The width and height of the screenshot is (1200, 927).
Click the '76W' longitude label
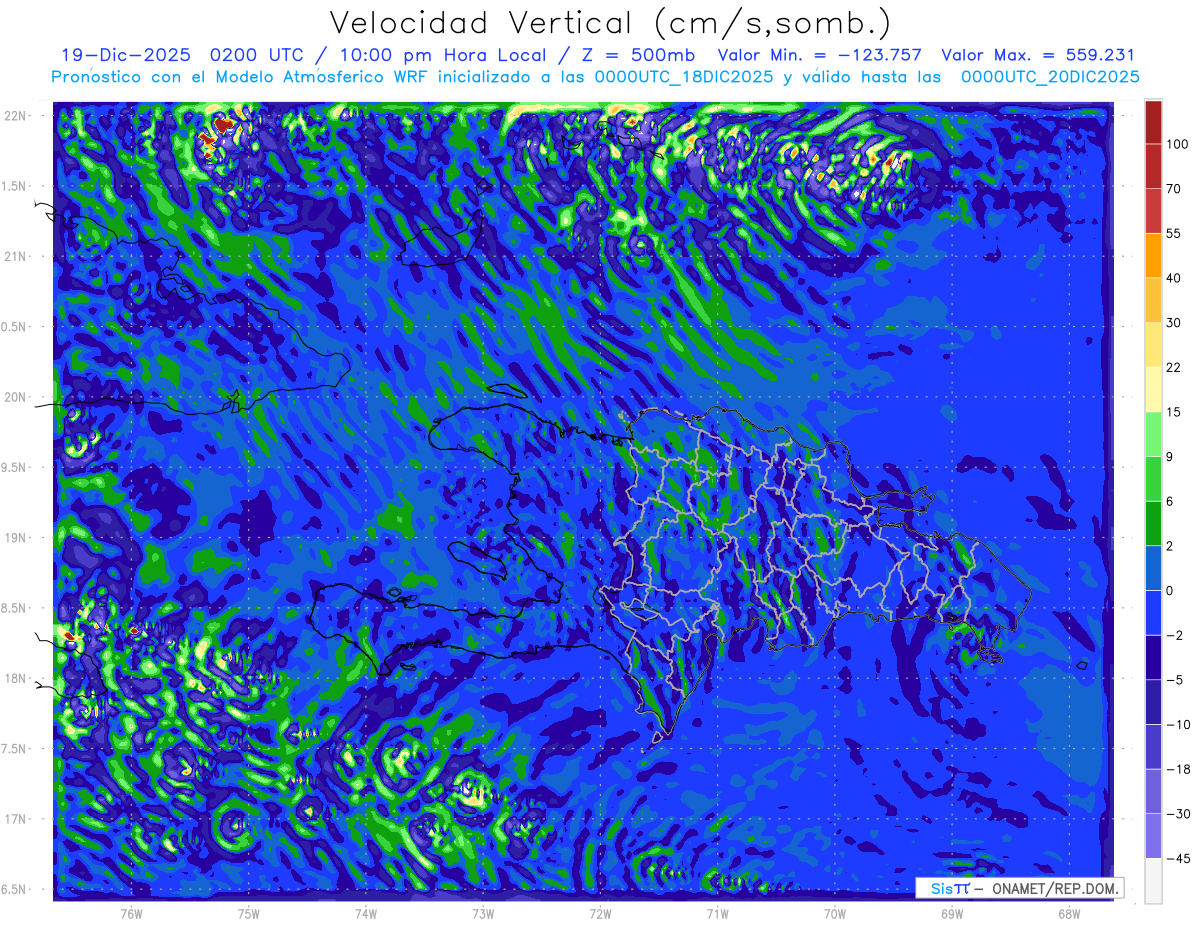[x=131, y=914]
